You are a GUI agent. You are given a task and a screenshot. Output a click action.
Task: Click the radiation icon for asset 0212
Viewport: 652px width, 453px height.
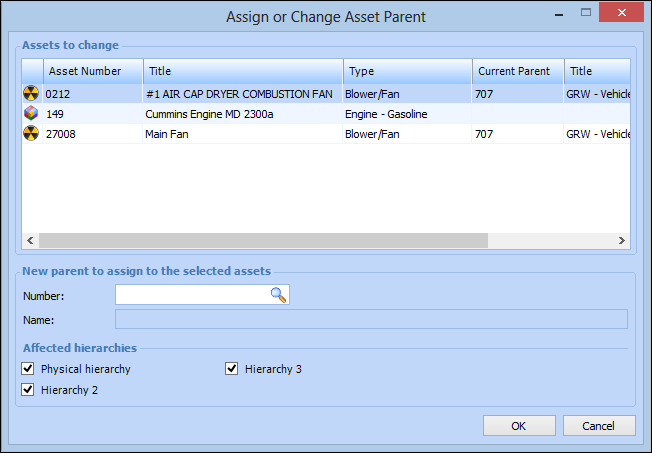pyautogui.click(x=32, y=93)
